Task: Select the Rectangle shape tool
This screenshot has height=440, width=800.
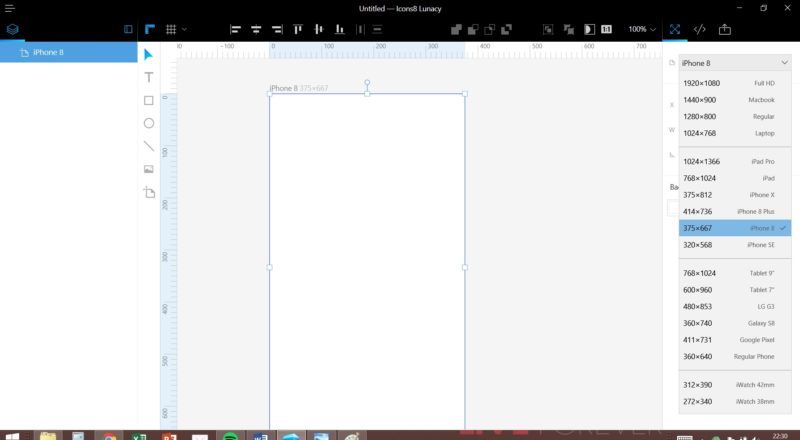Action: (x=149, y=100)
